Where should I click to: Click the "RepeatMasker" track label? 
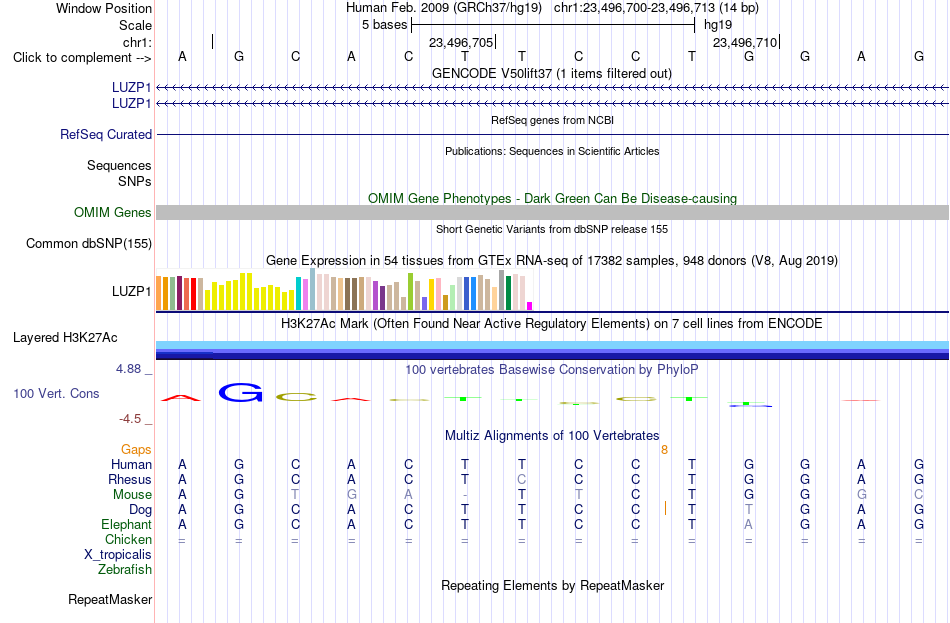pos(110,599)
